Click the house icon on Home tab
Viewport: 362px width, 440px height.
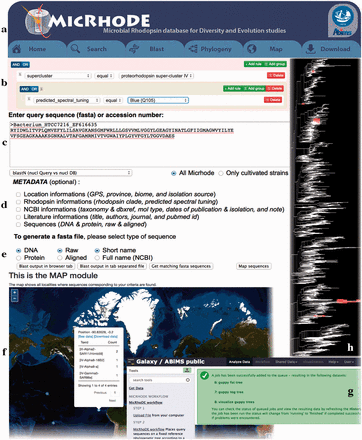17,49
